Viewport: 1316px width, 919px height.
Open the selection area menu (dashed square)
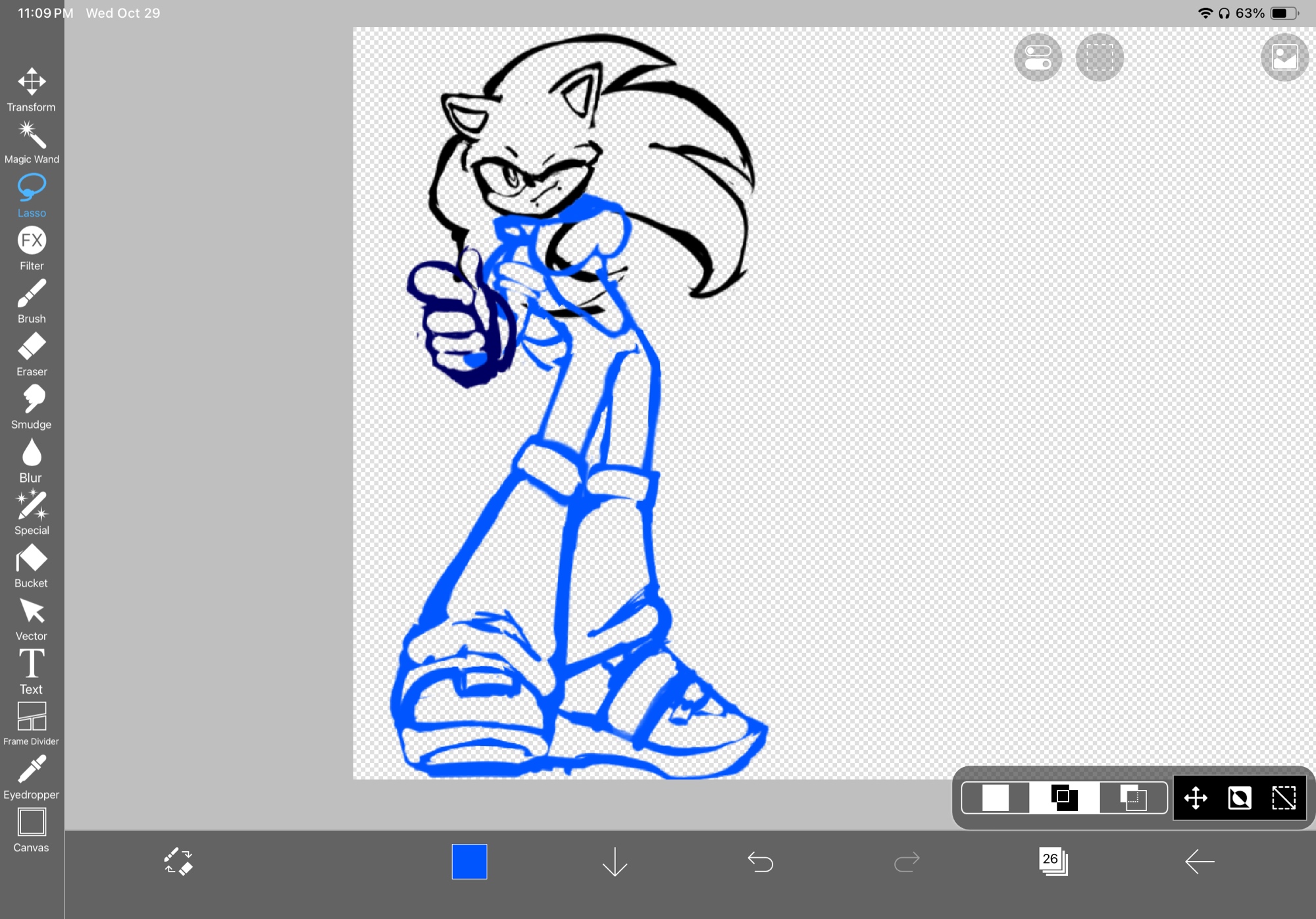click(x=1100, y=57)
